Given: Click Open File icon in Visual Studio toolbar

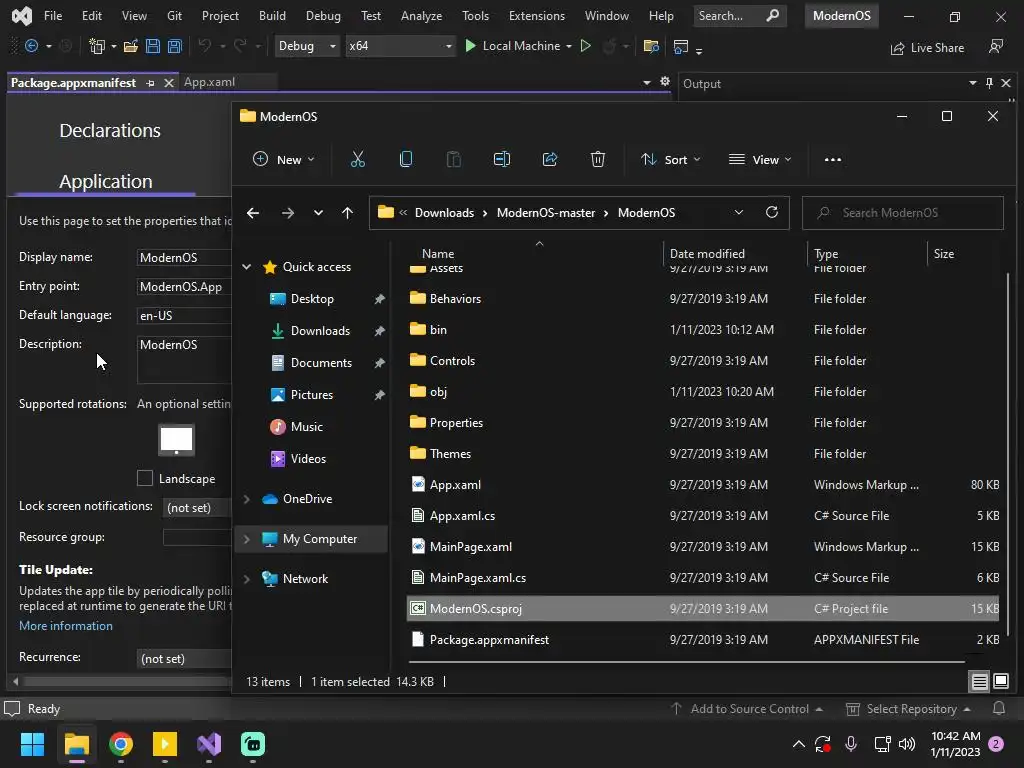Looking at the screenshot, I should coord(131,46).
